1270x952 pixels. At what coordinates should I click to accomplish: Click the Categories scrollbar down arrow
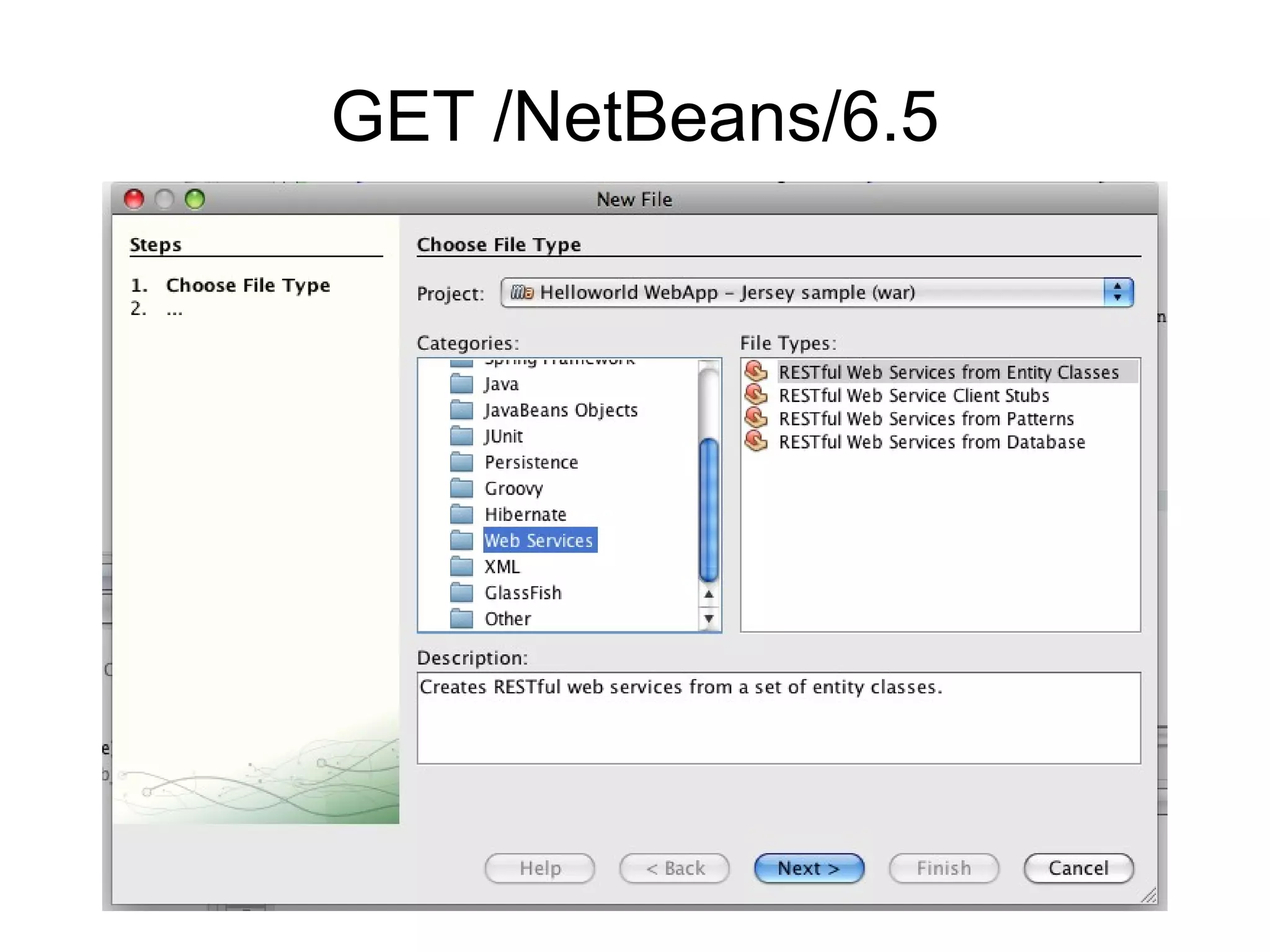(709, 618)
